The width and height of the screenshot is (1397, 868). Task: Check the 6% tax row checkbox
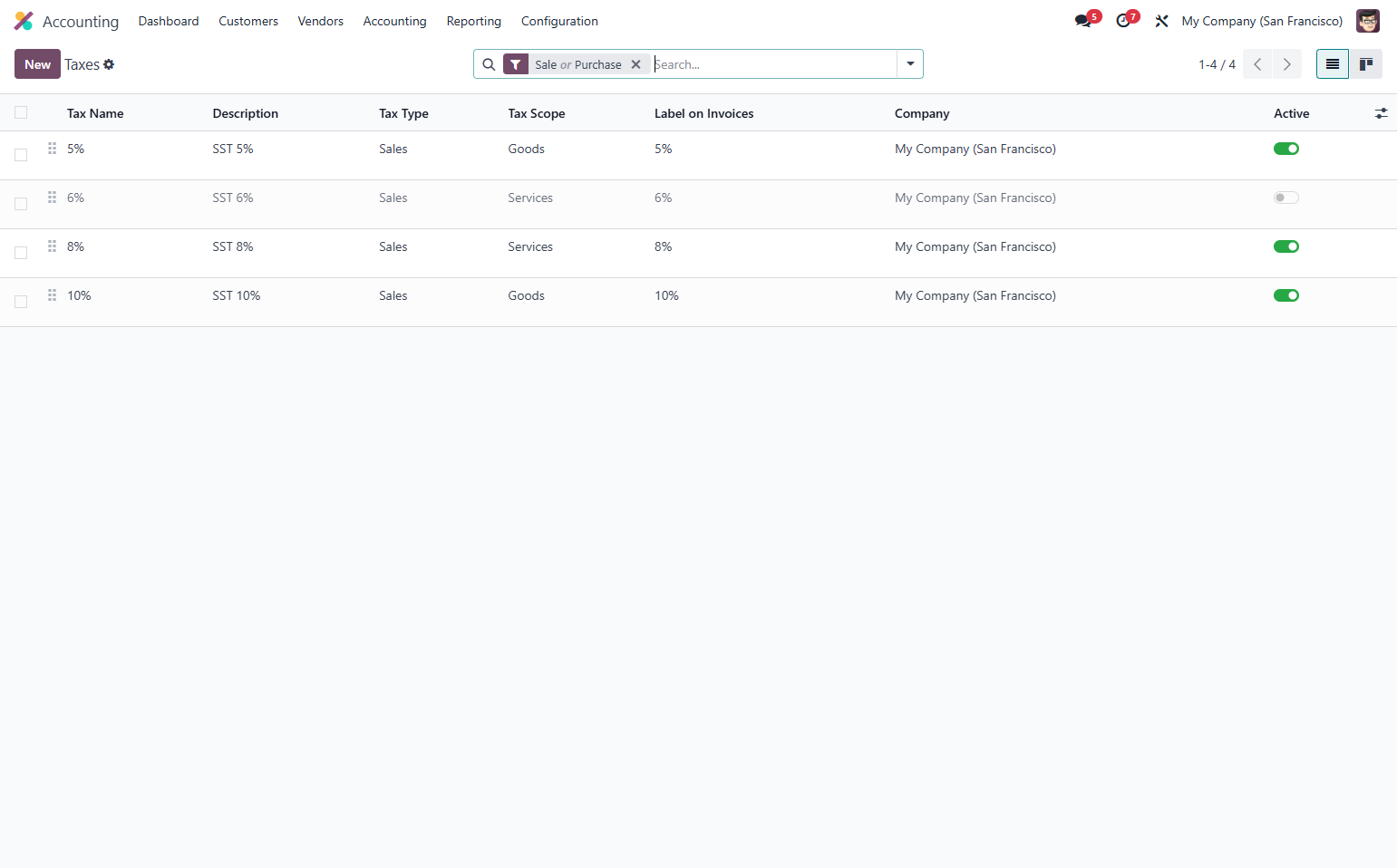[x=21, y=204]
